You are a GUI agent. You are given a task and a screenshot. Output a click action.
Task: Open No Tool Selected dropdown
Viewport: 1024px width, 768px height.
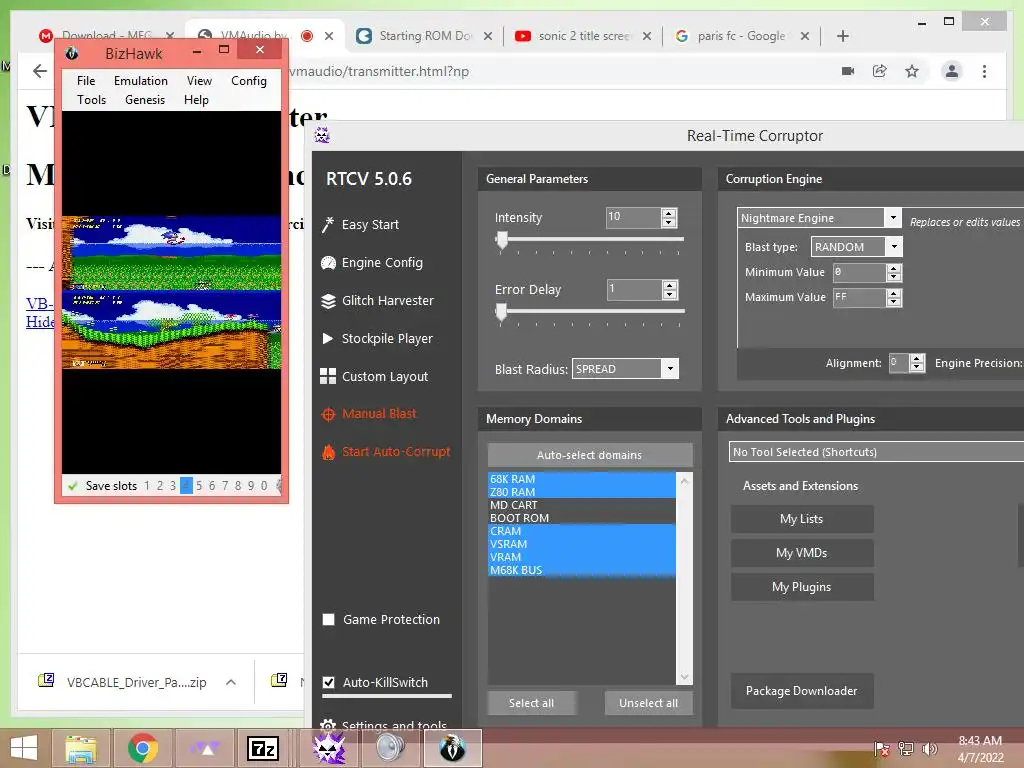pos(876,452)
